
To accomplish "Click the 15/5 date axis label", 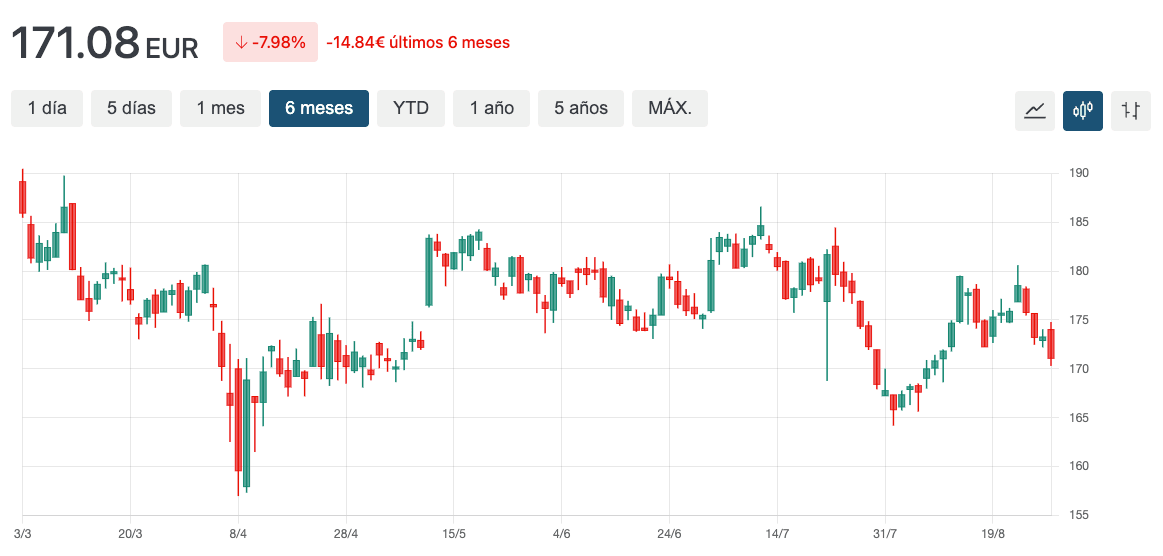I will (x=454, y=534).
